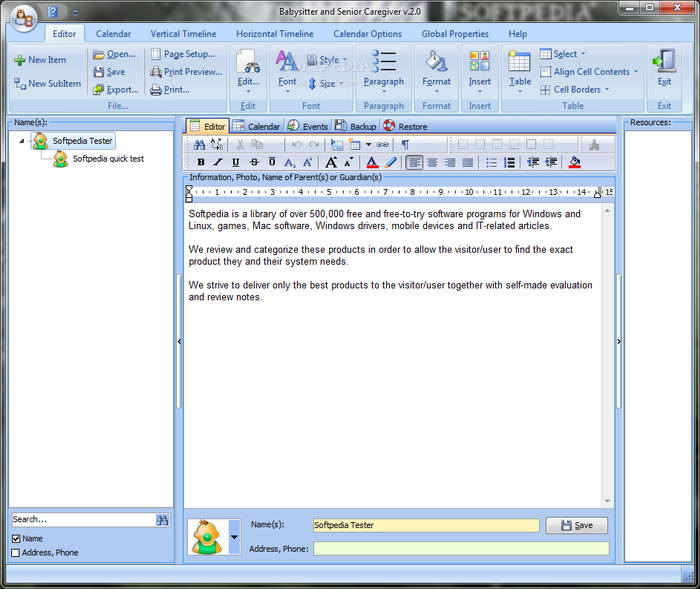Screen dimensions: 700x589
Task: Open the Align Cell Contents dropdown
Action: click(x=589, y=72)
